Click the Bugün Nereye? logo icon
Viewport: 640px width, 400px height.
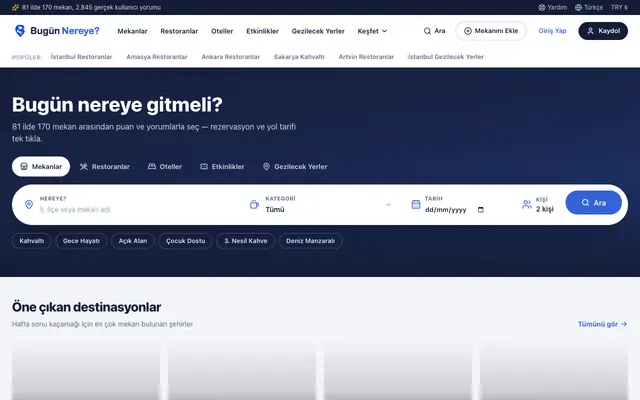(x=20, y=31)
